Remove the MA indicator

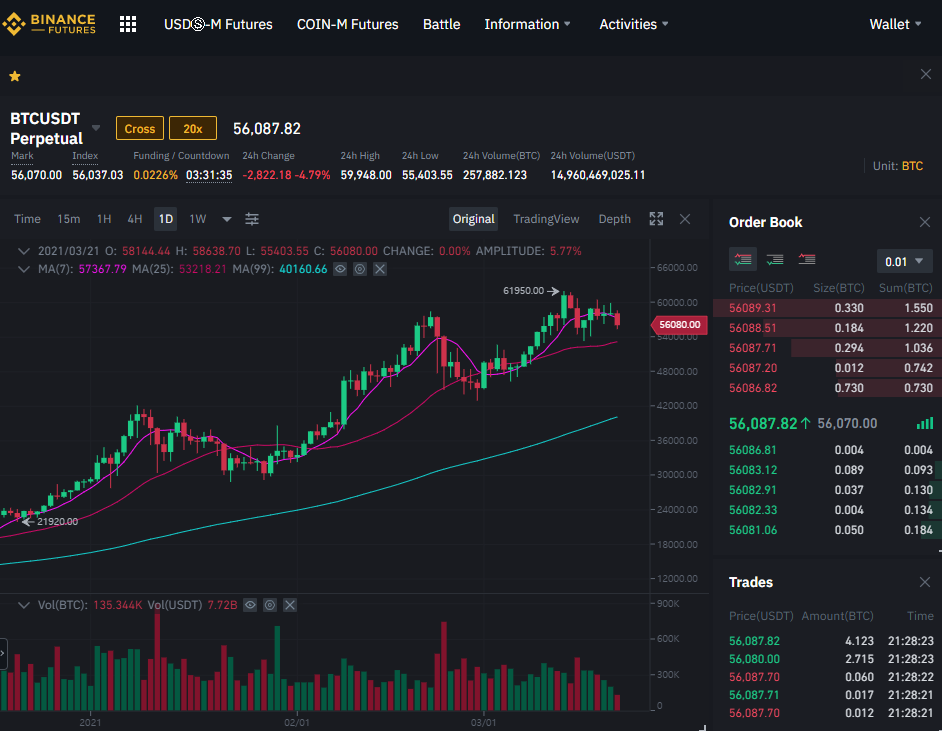pos(380,269)
